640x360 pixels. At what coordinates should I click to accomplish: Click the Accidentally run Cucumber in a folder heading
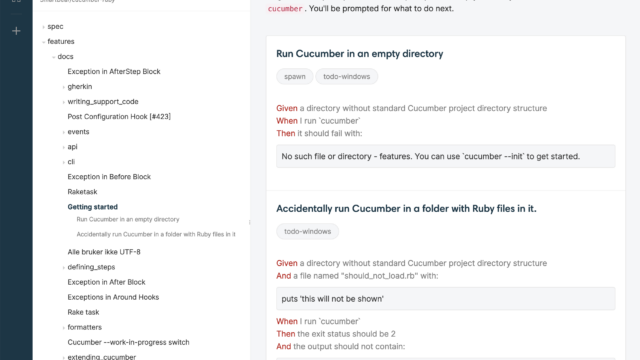coord(406,209)
